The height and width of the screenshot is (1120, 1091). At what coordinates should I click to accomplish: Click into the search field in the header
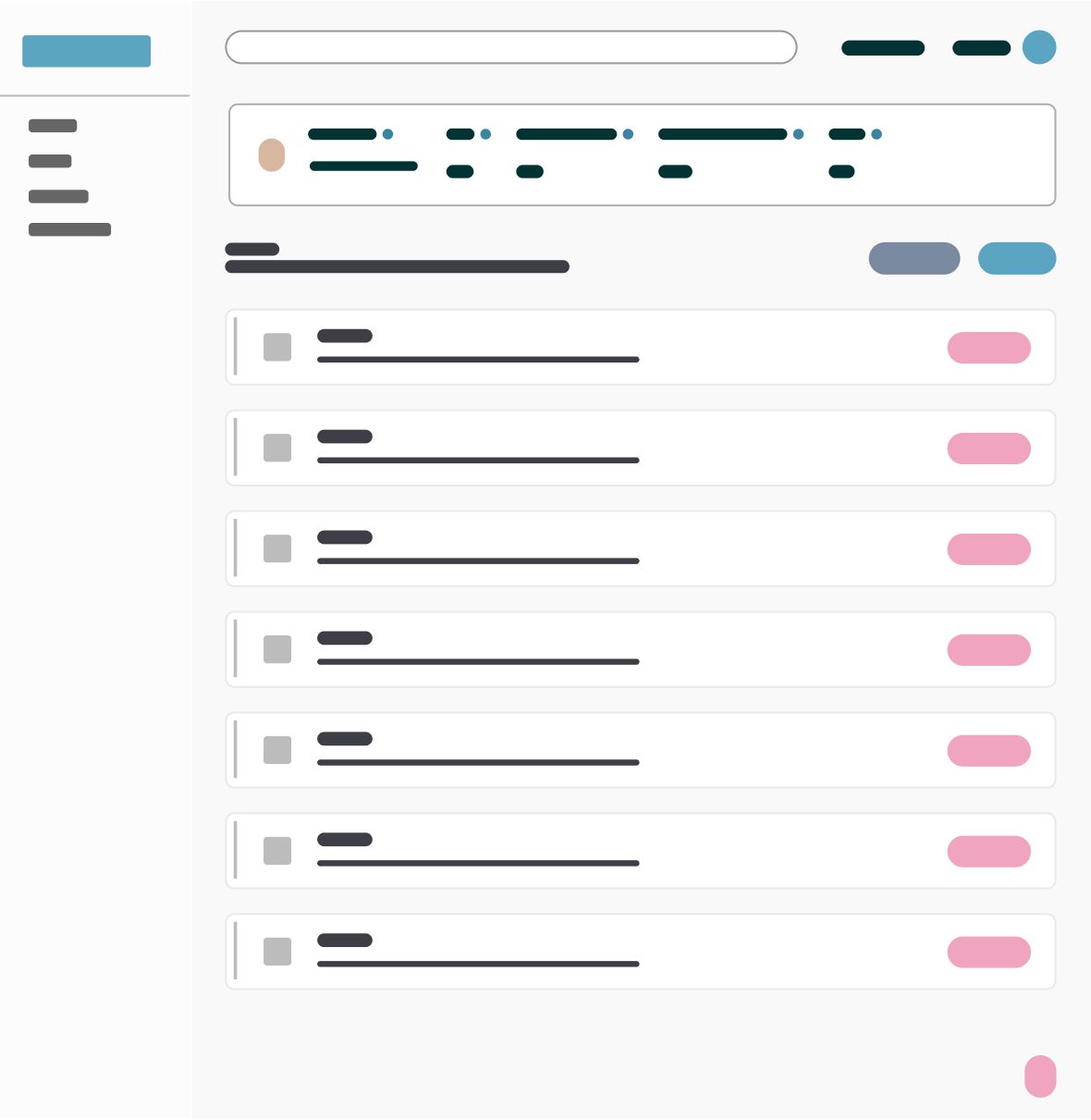(x=511, y=47)
